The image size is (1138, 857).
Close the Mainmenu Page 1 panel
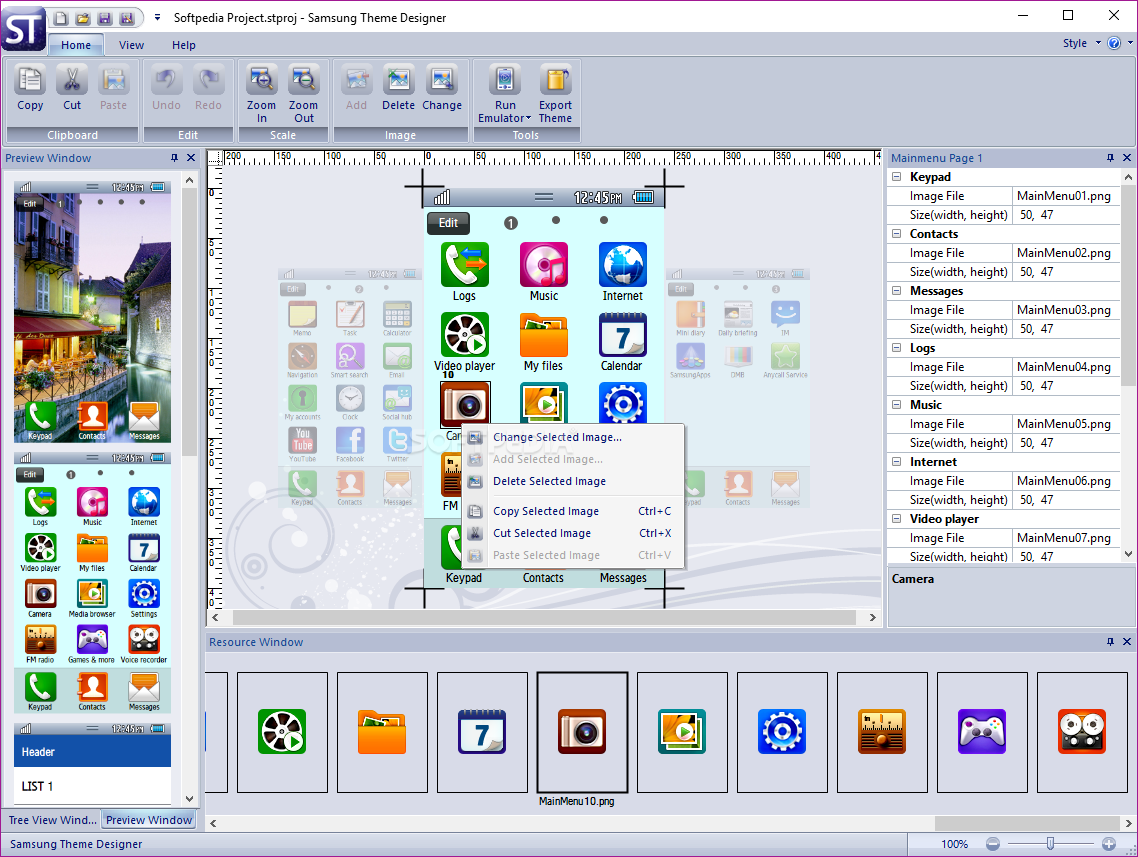click(x=1127, y=157)
